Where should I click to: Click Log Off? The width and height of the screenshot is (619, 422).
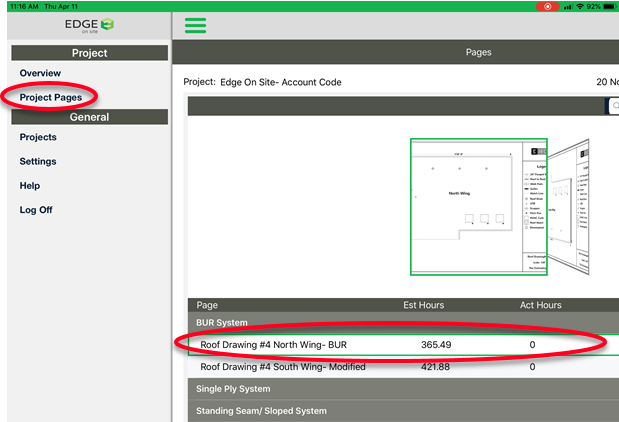click(x=36, y=210)
